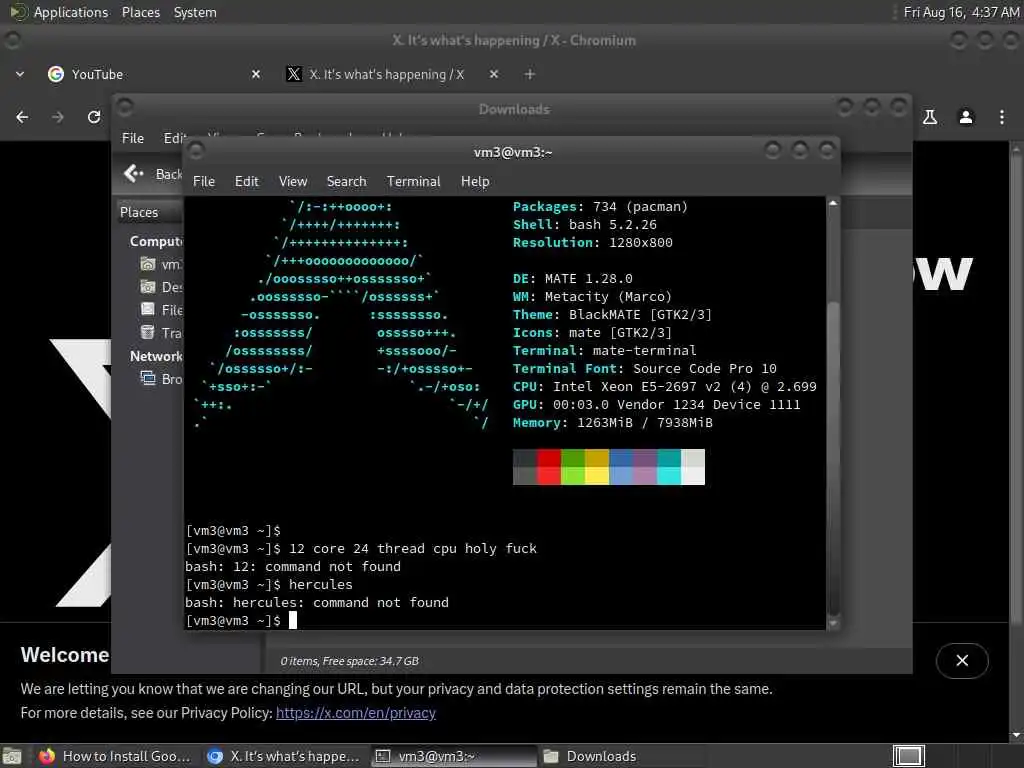
Task: Select the Desktop folder icon in sidebar
Action: click(148, 287)
